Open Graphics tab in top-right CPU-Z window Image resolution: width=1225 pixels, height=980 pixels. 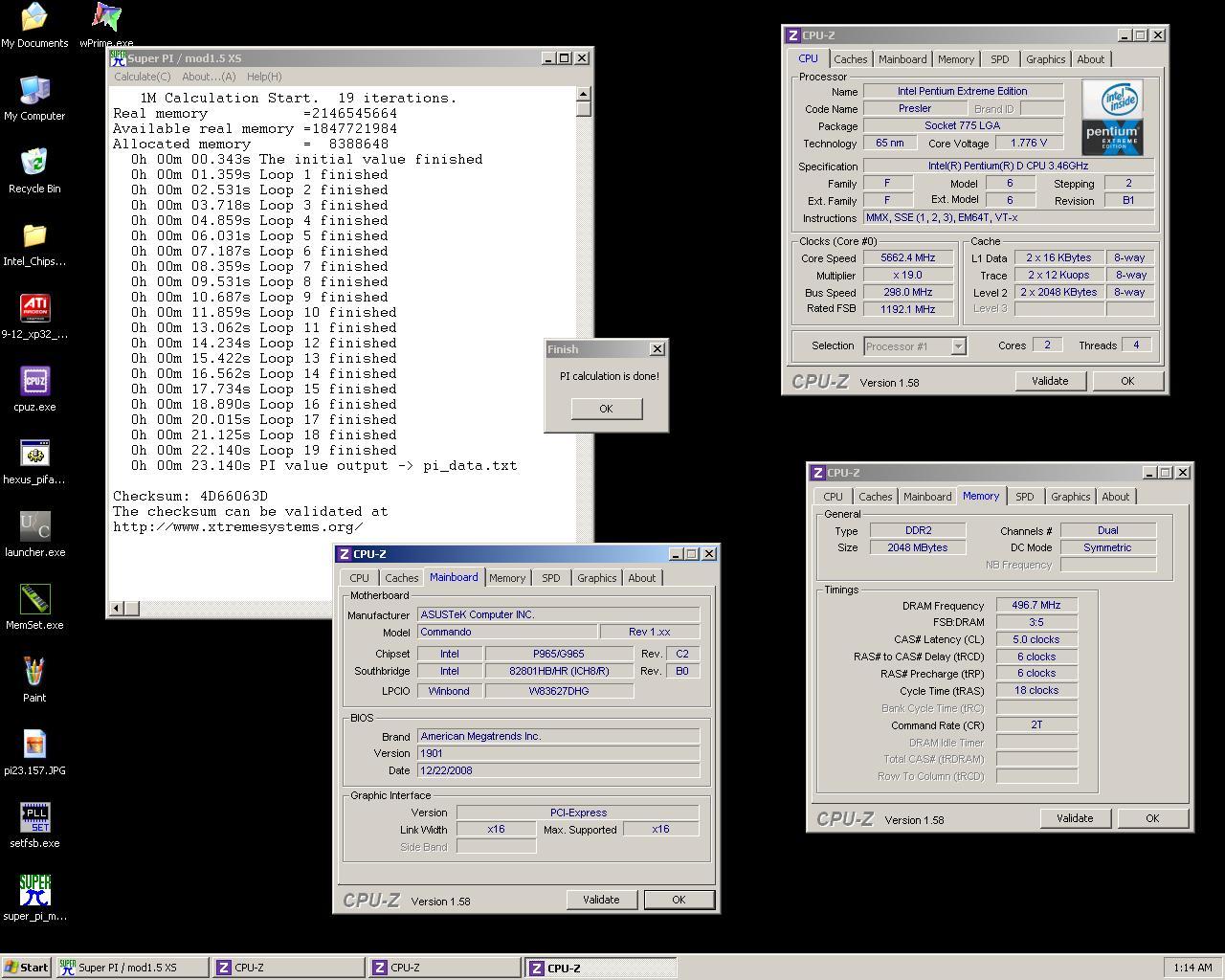[1045, 59]
